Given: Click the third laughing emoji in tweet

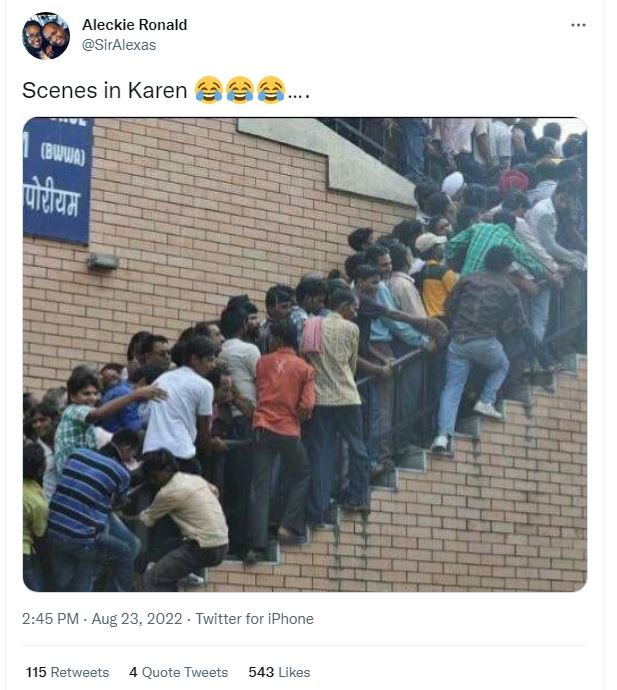Looking at the screenshot, I should click(271, 90).
